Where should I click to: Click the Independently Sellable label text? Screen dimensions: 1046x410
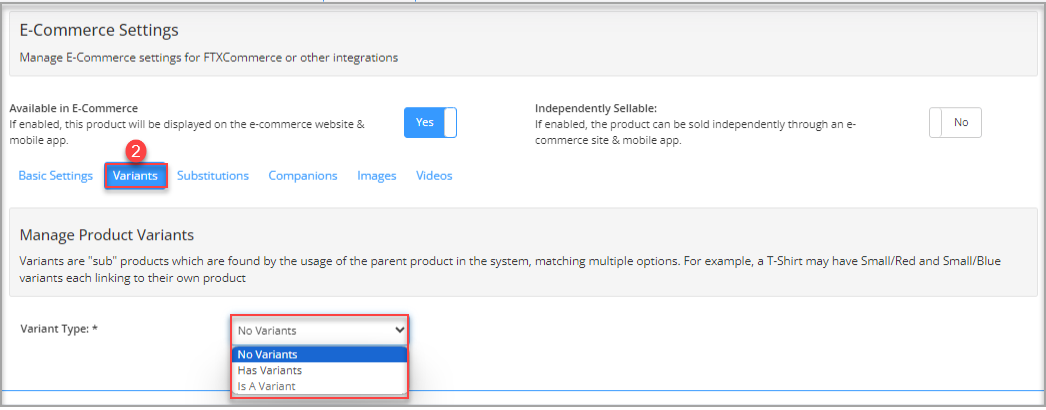[596, 108]
